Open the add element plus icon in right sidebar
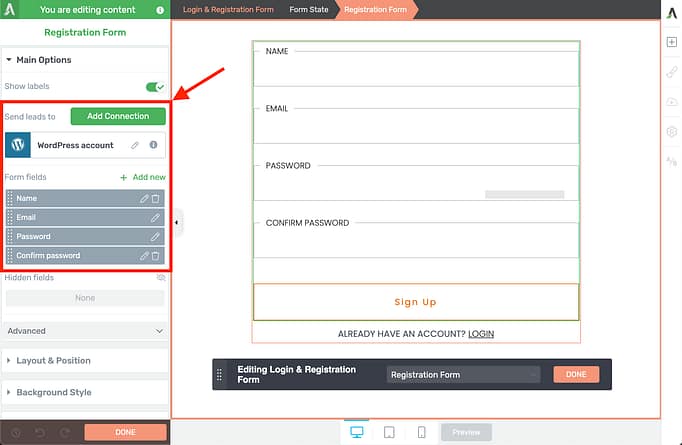Viewport: 682px width, 445px height. coord(672,42)
